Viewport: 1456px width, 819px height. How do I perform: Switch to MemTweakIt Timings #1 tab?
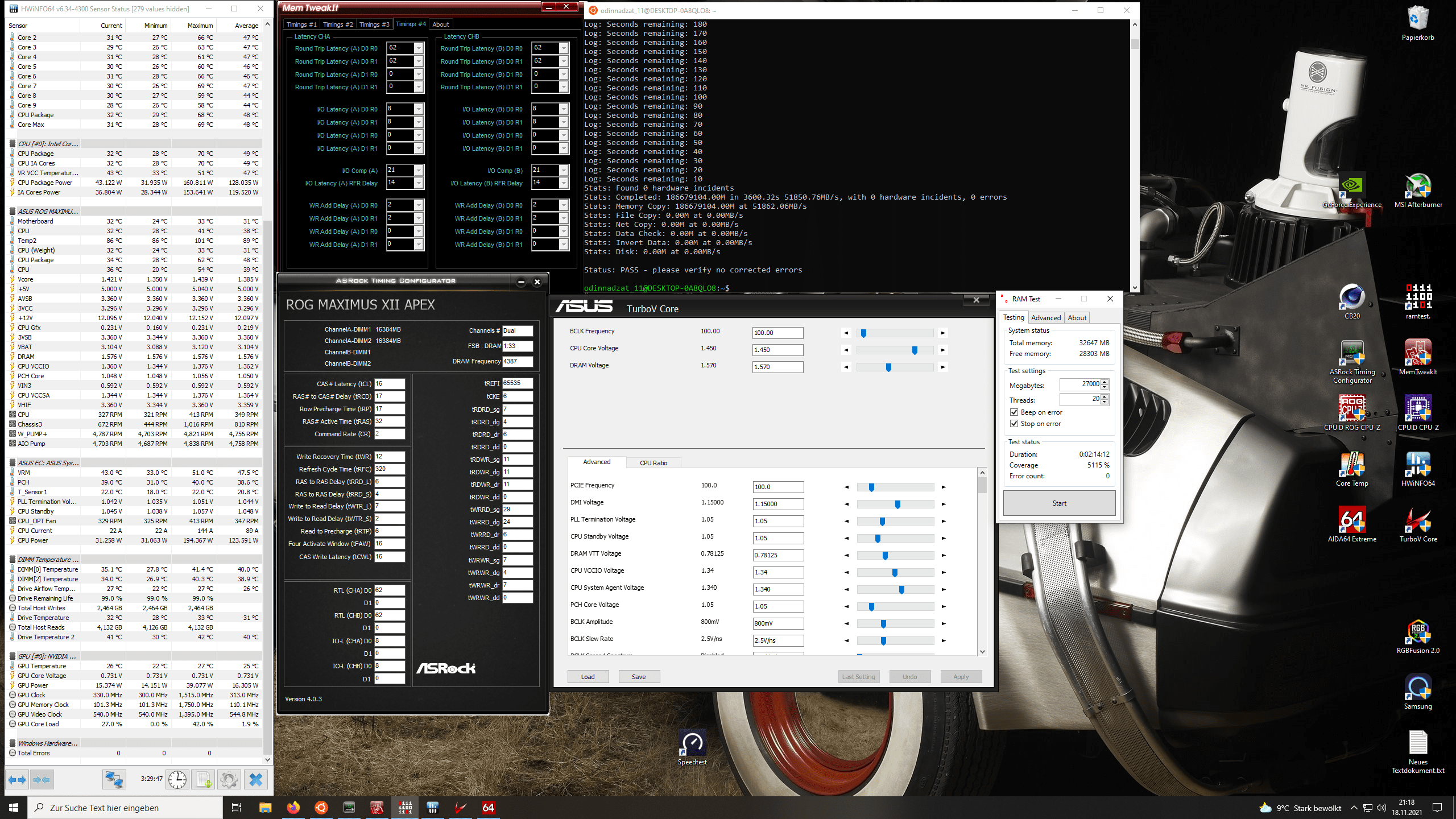click(x=301, y=24)
